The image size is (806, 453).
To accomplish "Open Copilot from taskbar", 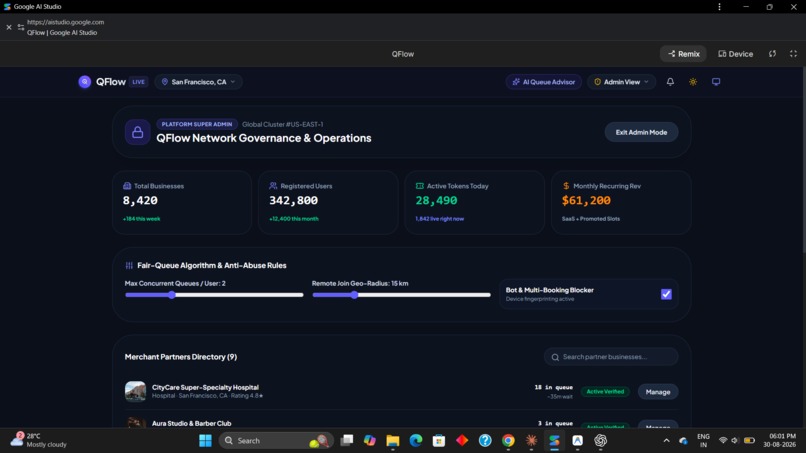I will coord(370,441).
